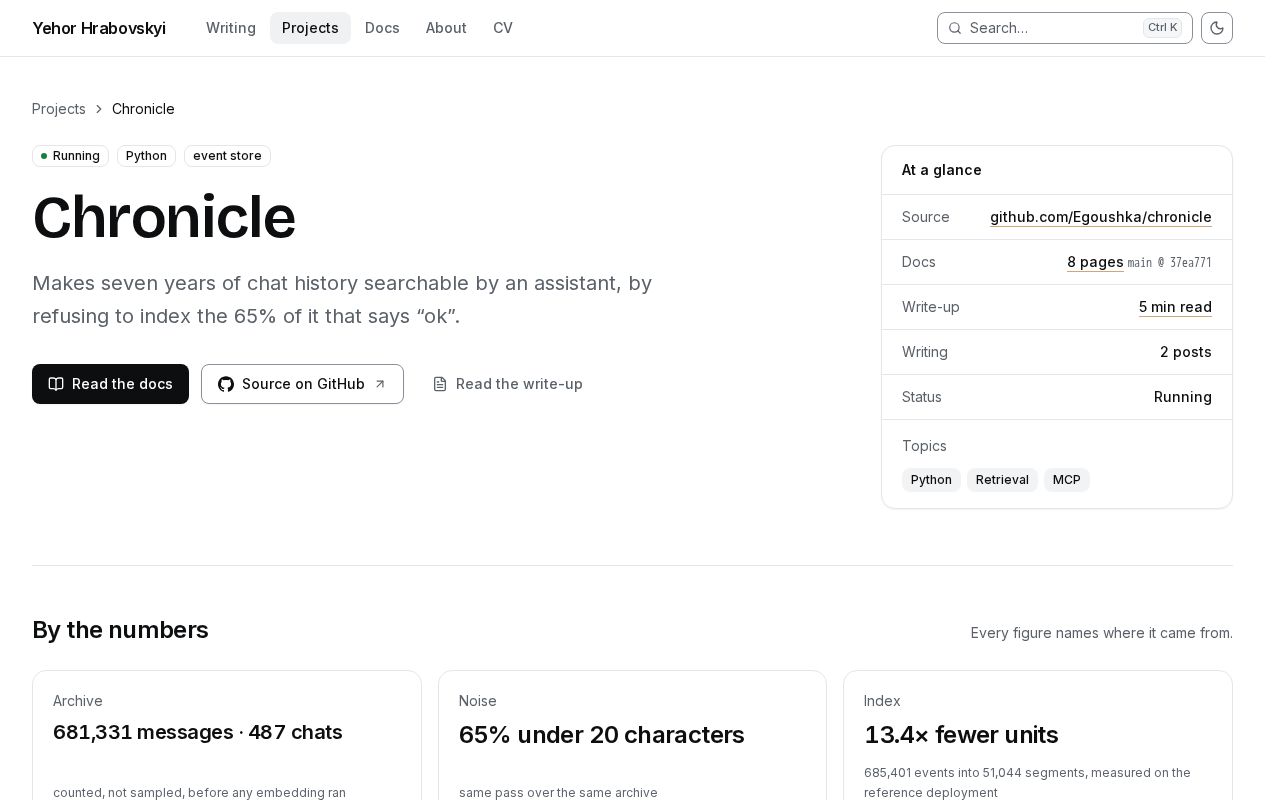Click Chronicle in the breadcrumb
This screenshot has width=1280, height=800.
click(x=143, y=109)
